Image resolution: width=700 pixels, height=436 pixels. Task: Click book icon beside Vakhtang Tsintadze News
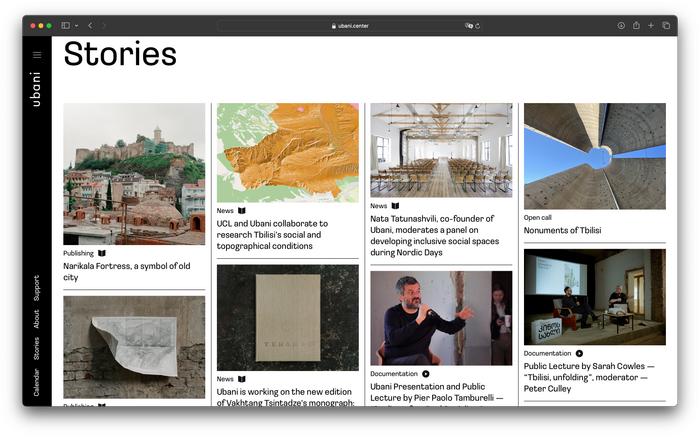coord(242,379)
